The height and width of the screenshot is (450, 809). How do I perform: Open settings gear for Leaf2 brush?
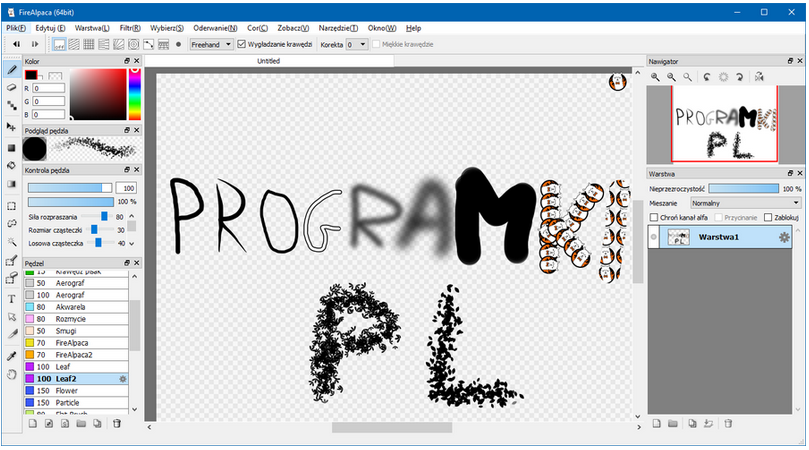point(123,379)
